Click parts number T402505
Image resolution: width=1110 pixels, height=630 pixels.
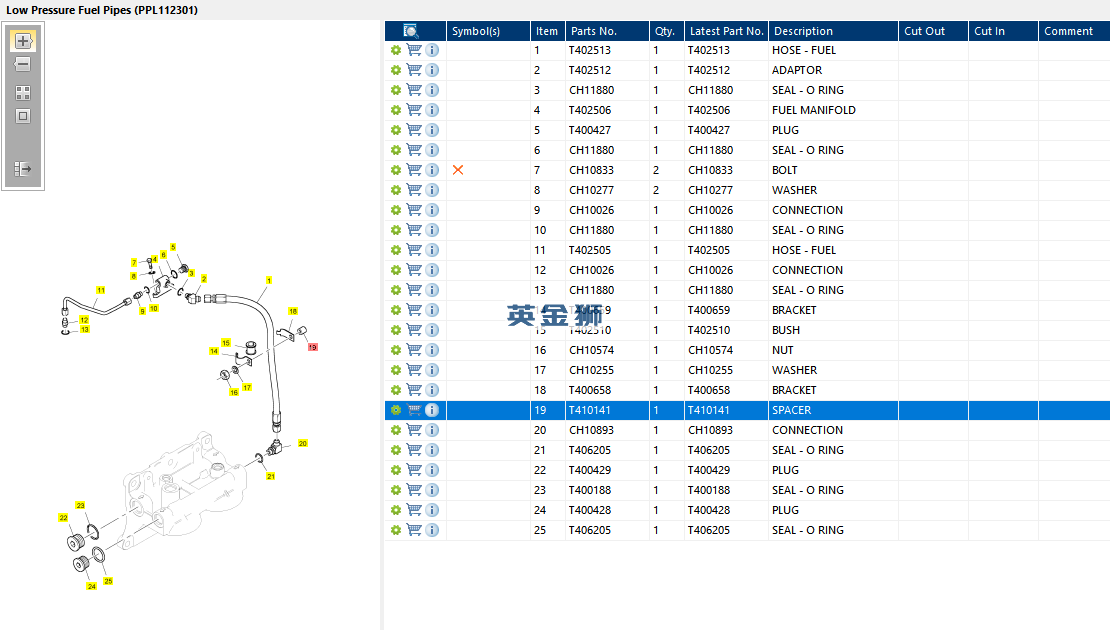590,250
